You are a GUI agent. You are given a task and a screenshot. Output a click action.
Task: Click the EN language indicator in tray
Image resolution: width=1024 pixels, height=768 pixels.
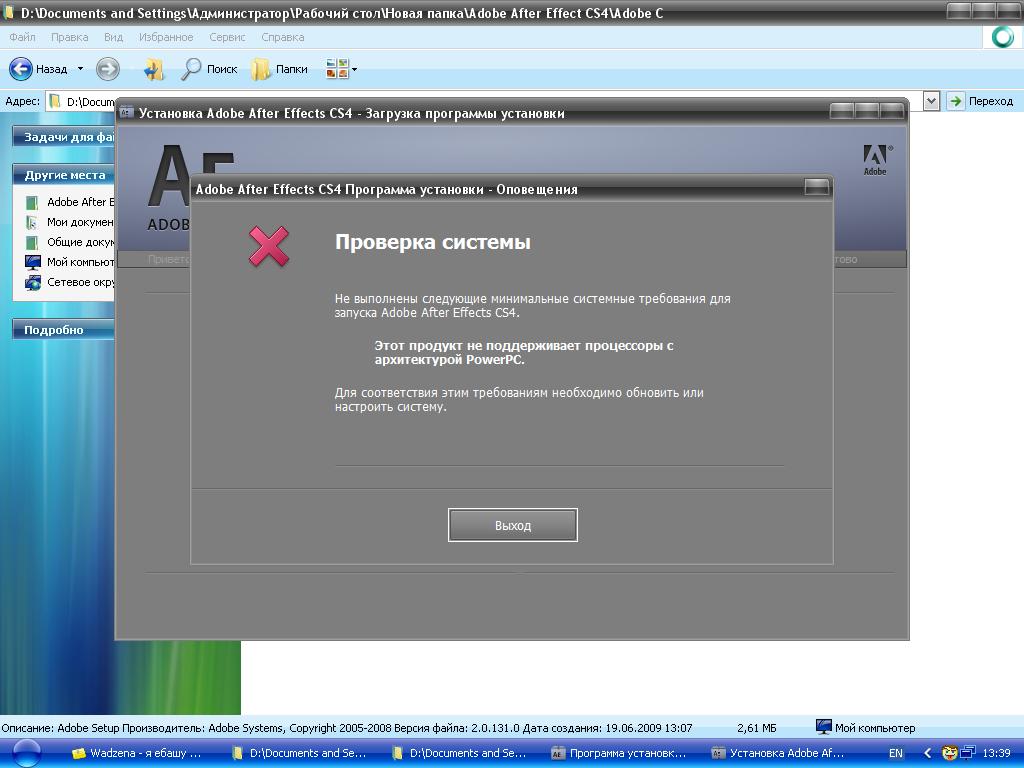pyautogui.click(x=896, y=753)
